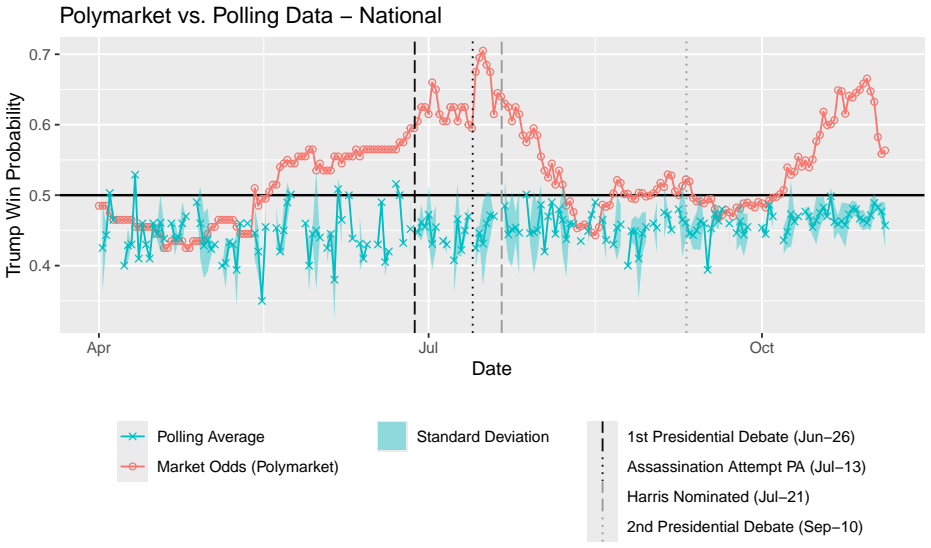
Task: Click the 2nd Presidential Debate dotted line key
Action: click(x=603, y=527)
